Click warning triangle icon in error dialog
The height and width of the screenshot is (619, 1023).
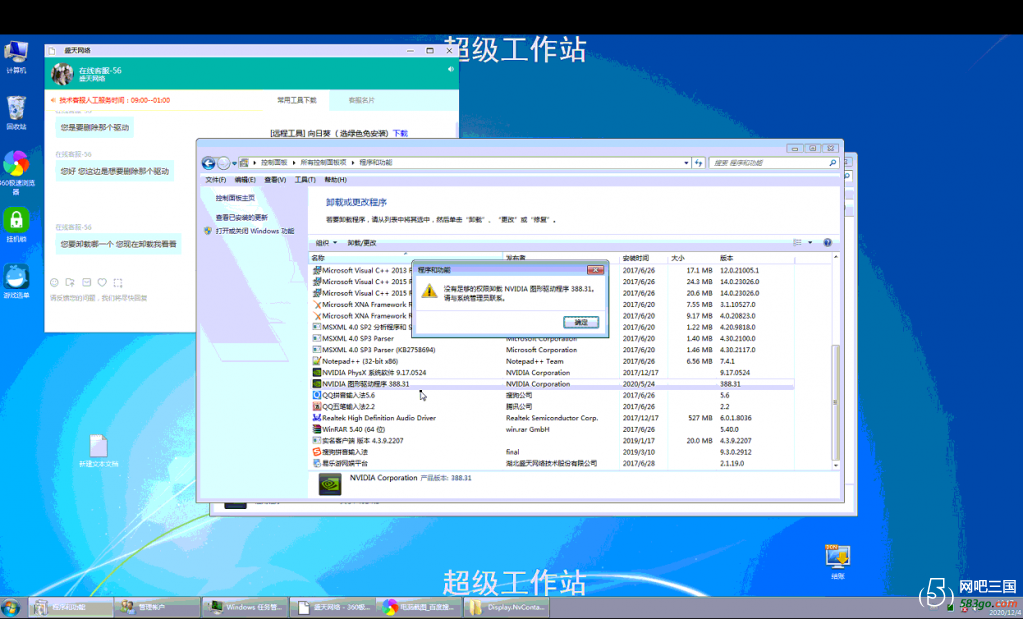[429, 292]
